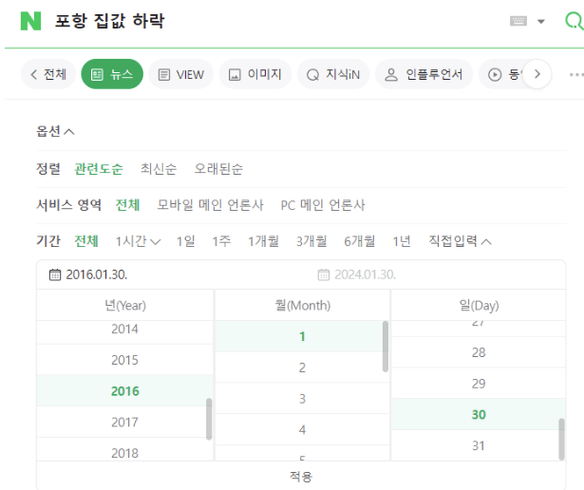Sort results by 오래된순
This screenshot has width=584, height=490.
tap(219, 169)
